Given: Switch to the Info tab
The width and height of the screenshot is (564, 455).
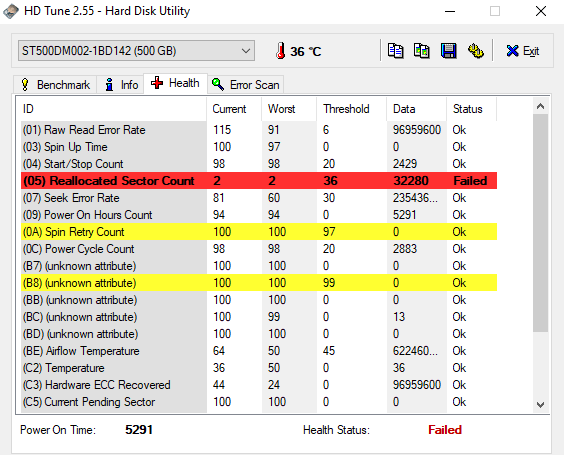Looking at the screenshot, I should [x=121, y=85].
